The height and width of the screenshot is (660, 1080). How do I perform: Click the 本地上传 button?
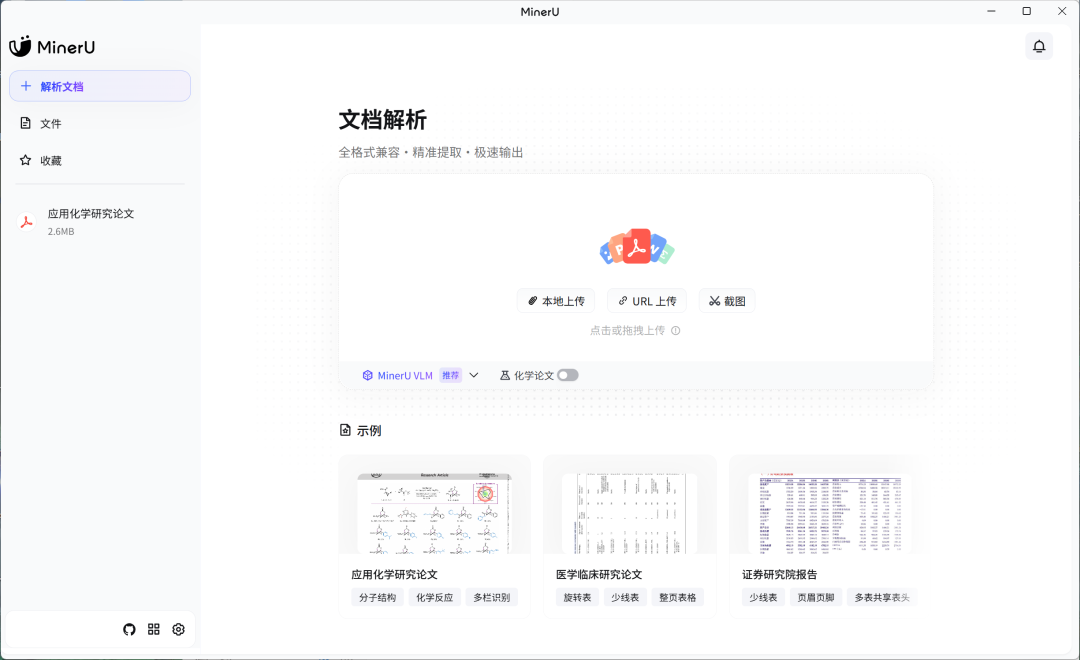pos(556,301)
